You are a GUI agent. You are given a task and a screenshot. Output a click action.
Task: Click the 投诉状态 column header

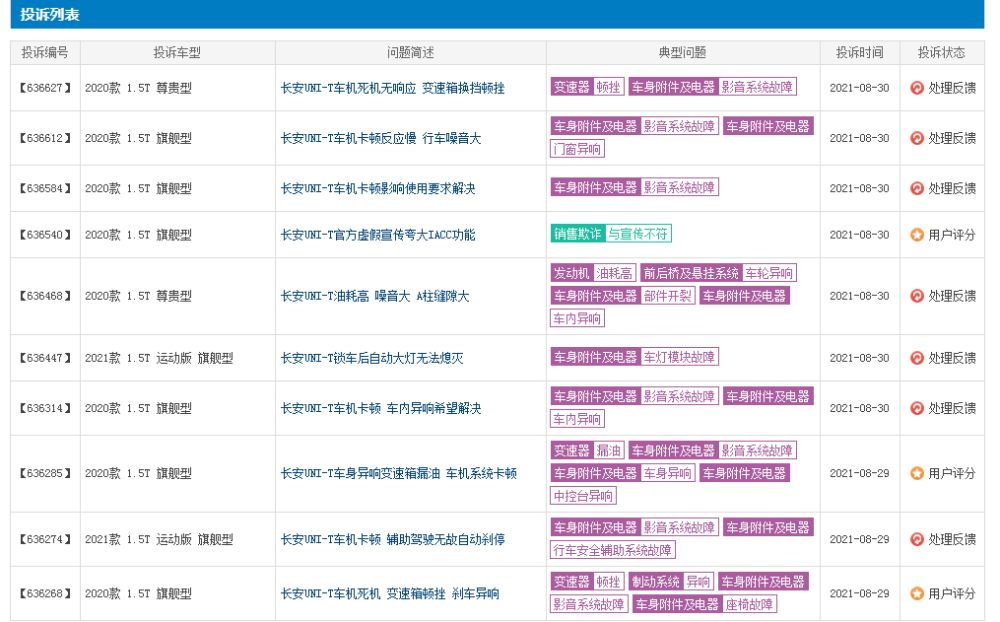click(941, 52)
